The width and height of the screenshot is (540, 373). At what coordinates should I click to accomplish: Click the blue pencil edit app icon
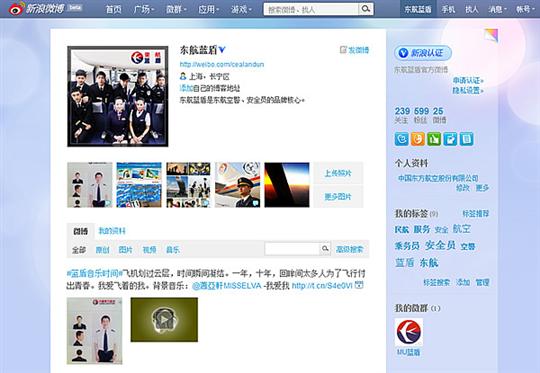click(x=450, y=139)
